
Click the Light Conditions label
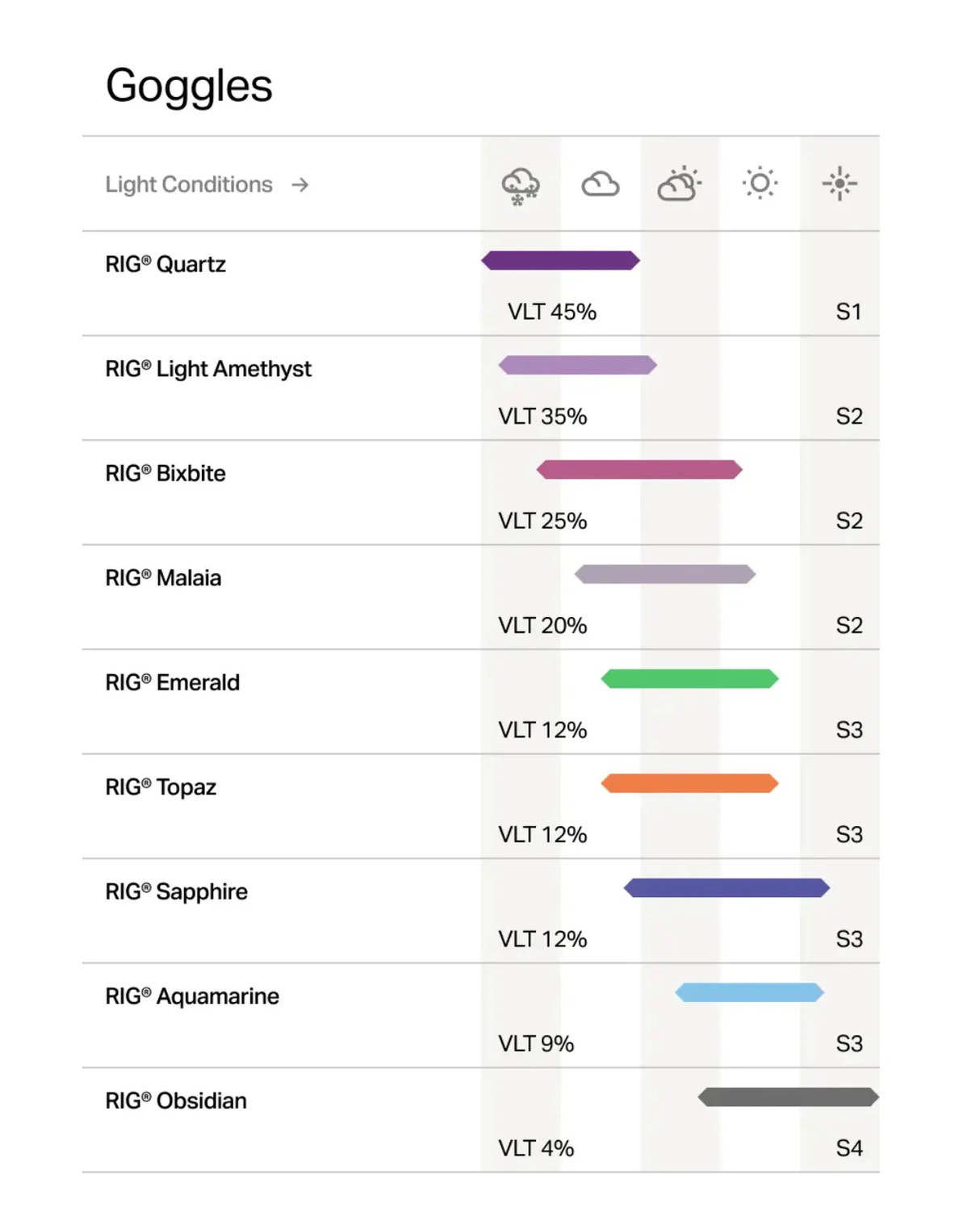[x=189, y=185]
